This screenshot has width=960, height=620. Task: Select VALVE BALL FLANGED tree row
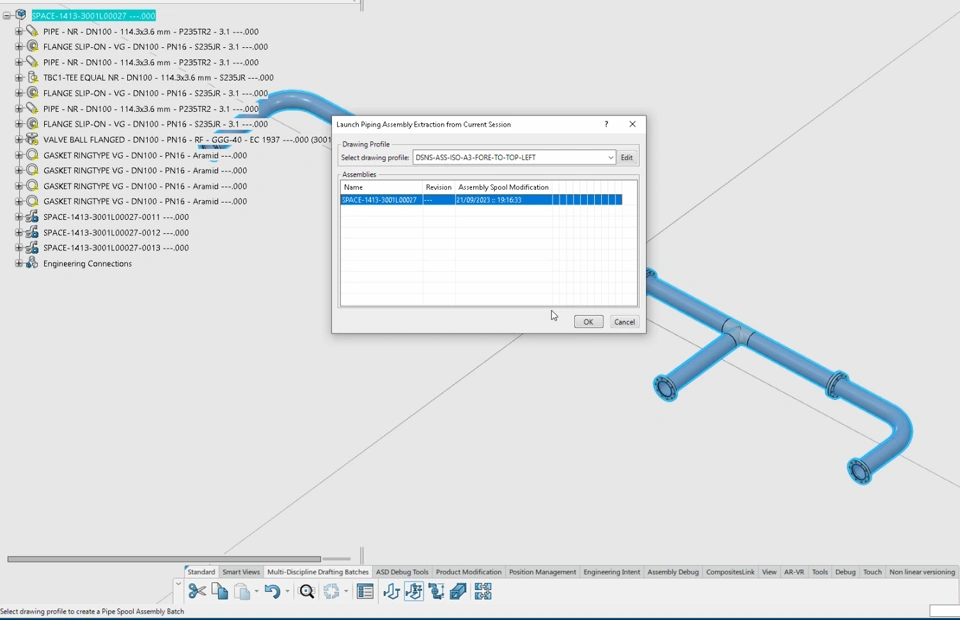tap(186, 140)
